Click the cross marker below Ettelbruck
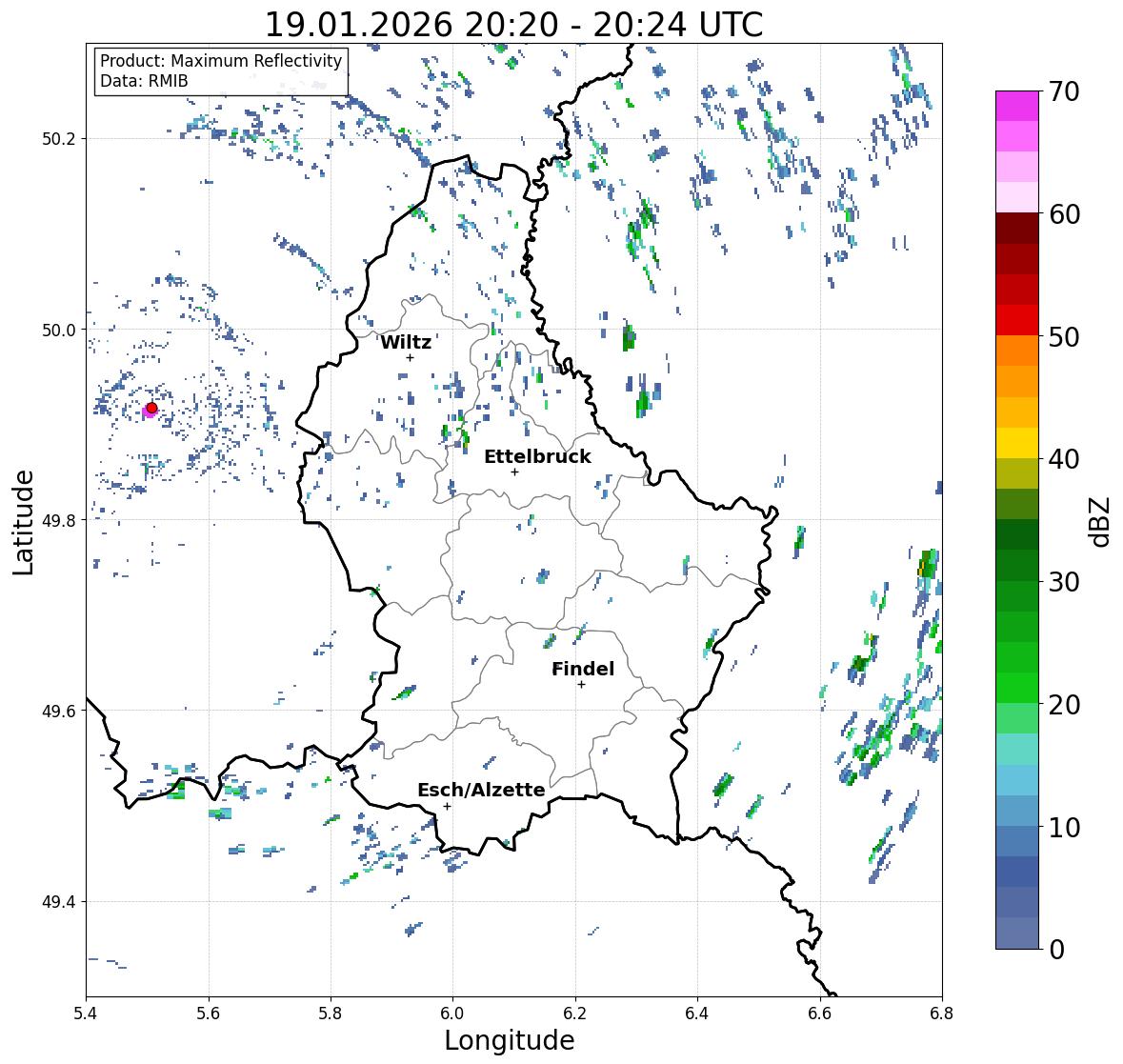Screen dimensions: 1123x1064 [x=515, y=472]
